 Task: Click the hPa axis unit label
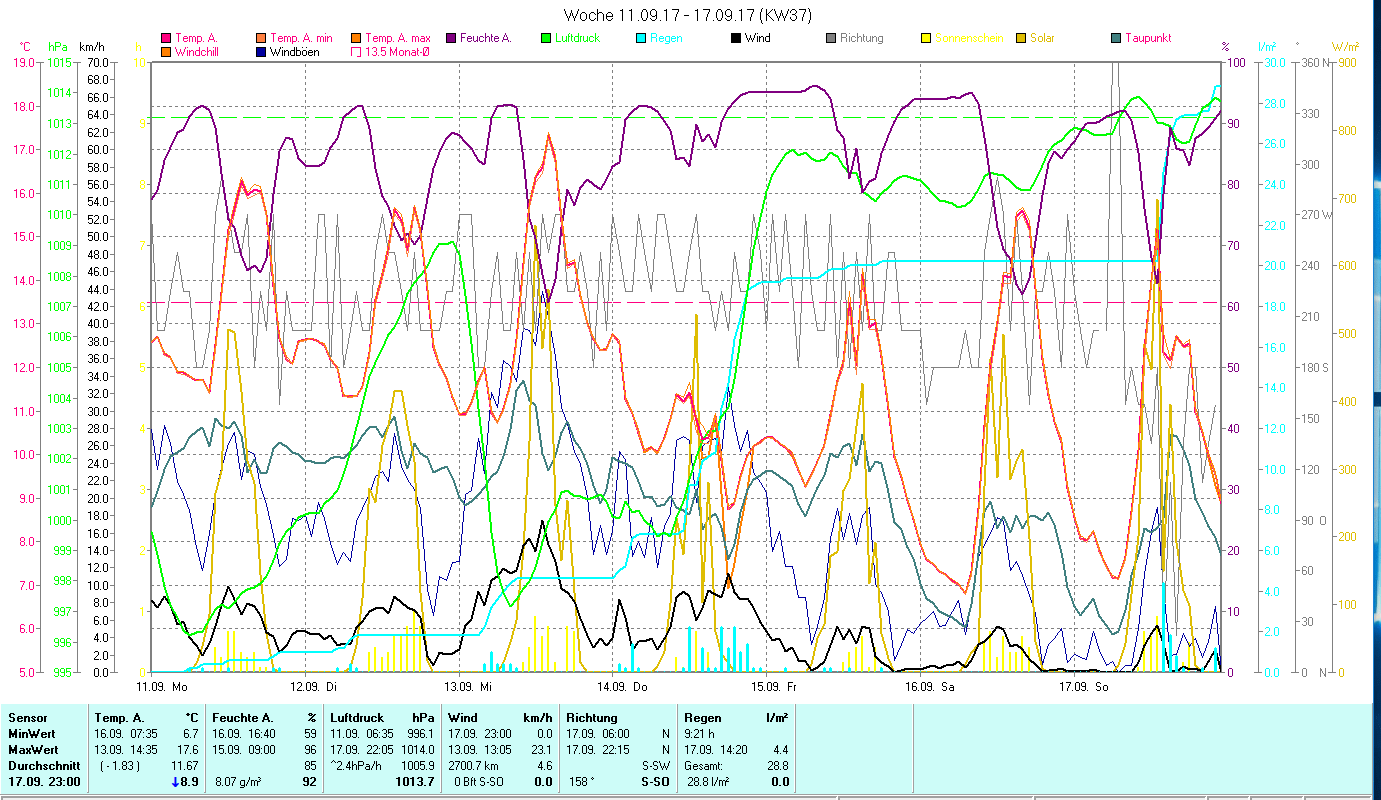pyautogui.click(x=58, y=47)
